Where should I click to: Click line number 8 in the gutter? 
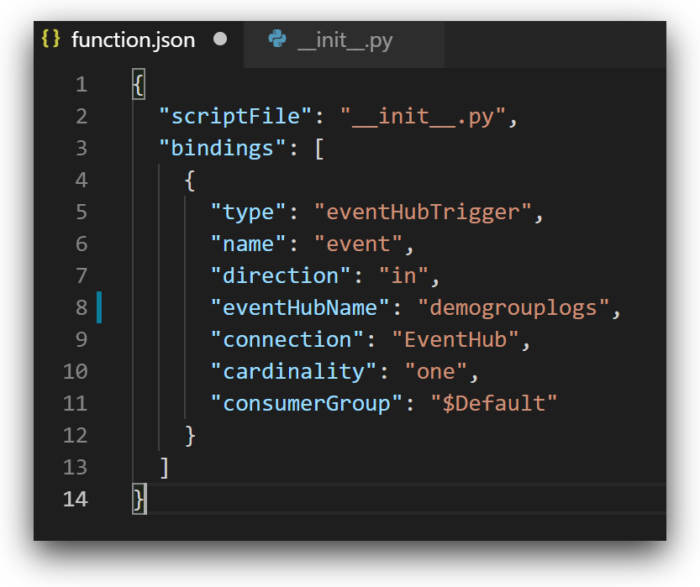81,307
